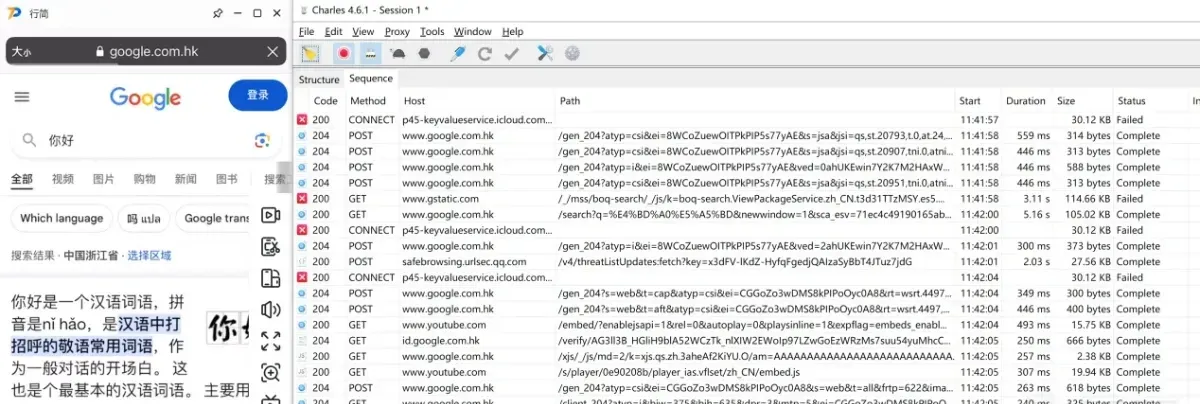Select the 新闻 results tab
1200x404 pixels.
click(x=185, y=179)
